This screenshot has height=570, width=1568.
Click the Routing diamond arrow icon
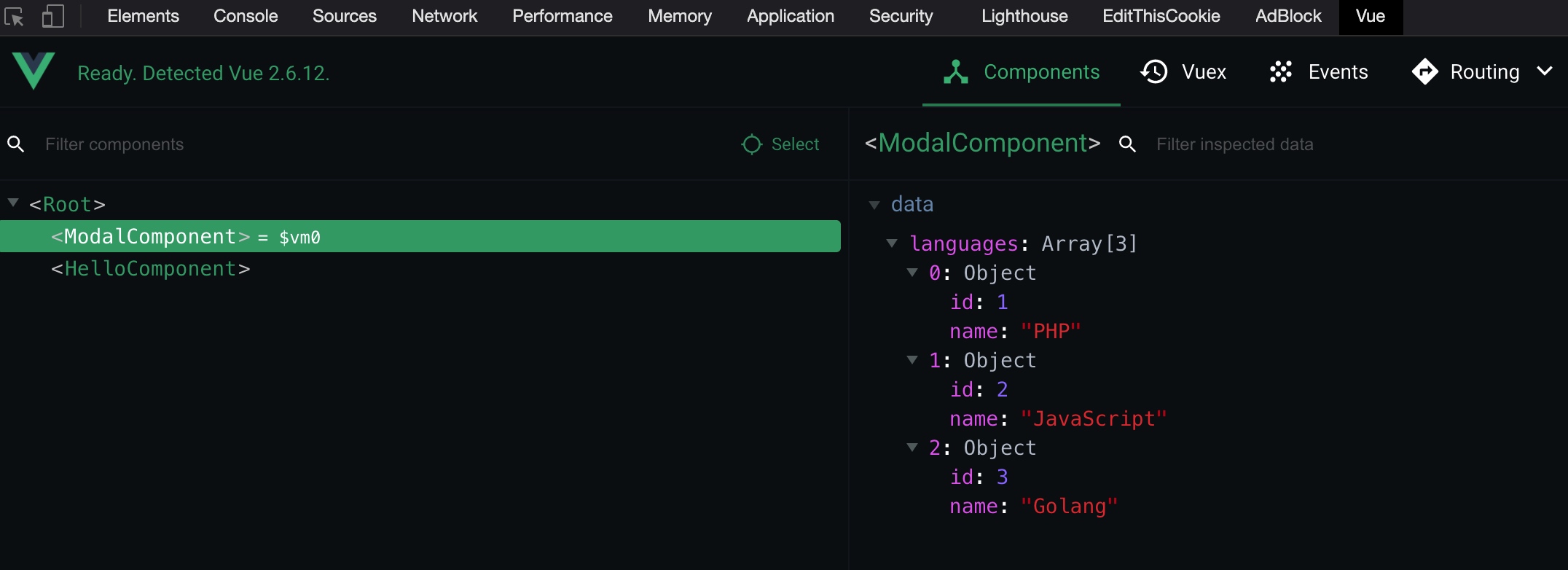[x=1425, y=71]
